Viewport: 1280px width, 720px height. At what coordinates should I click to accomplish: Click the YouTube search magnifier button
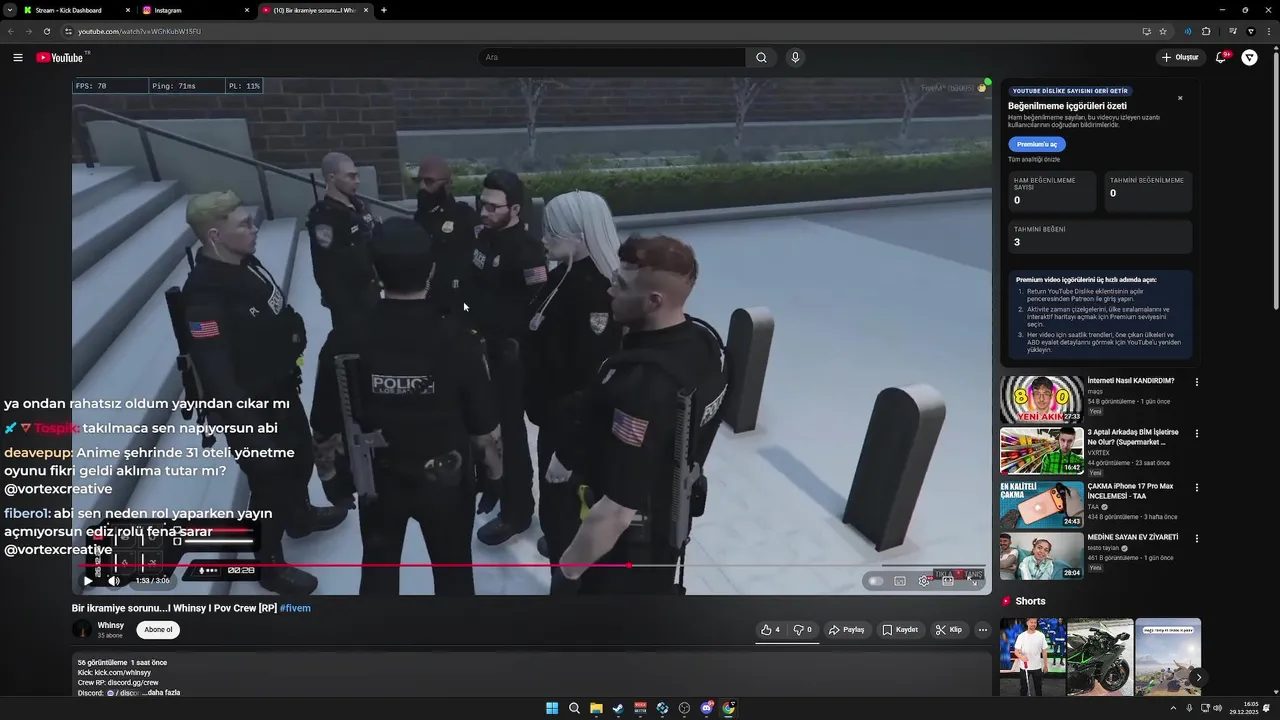click(x=761, y=57)
